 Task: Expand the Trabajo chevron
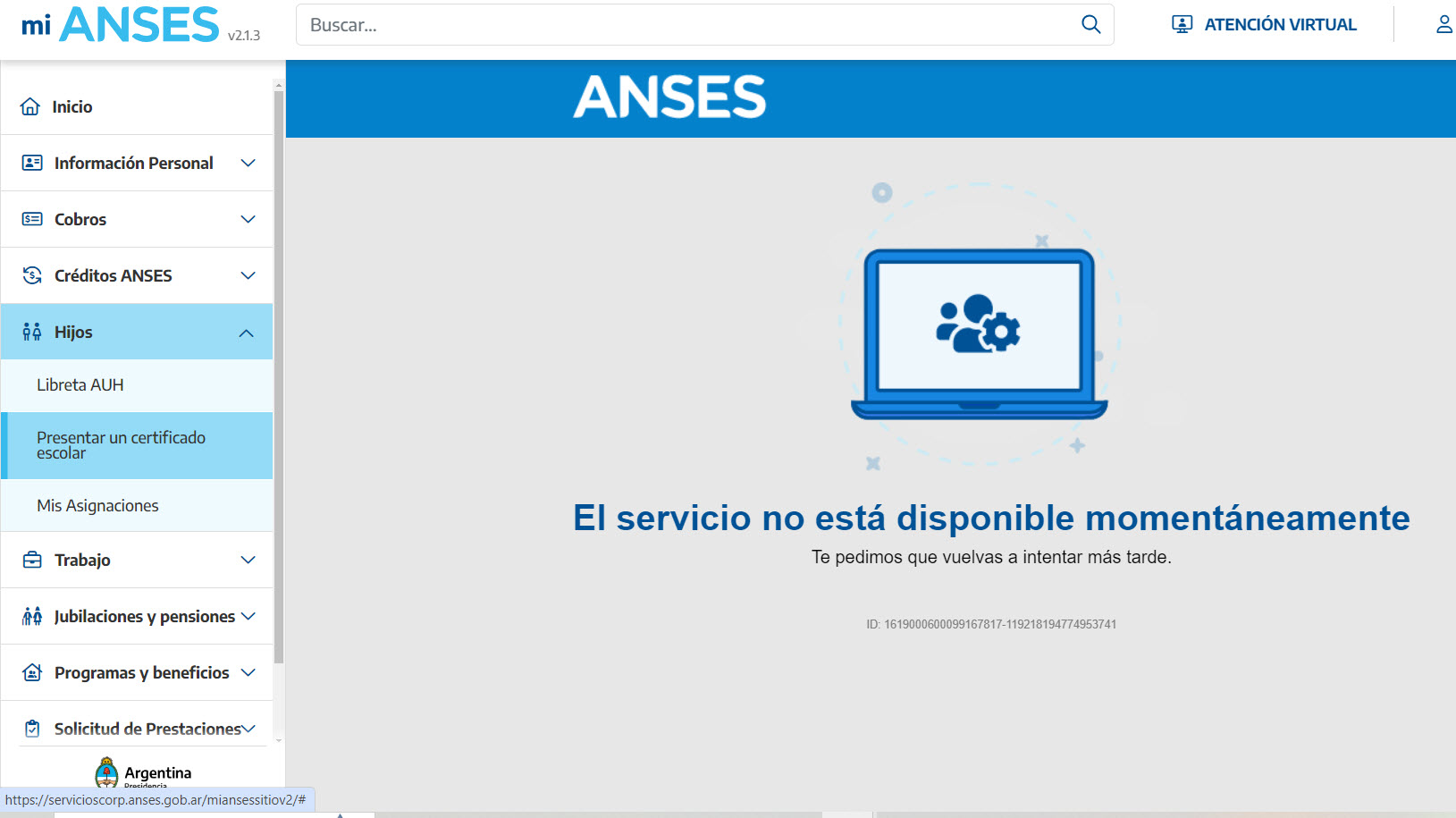[248, 560]
